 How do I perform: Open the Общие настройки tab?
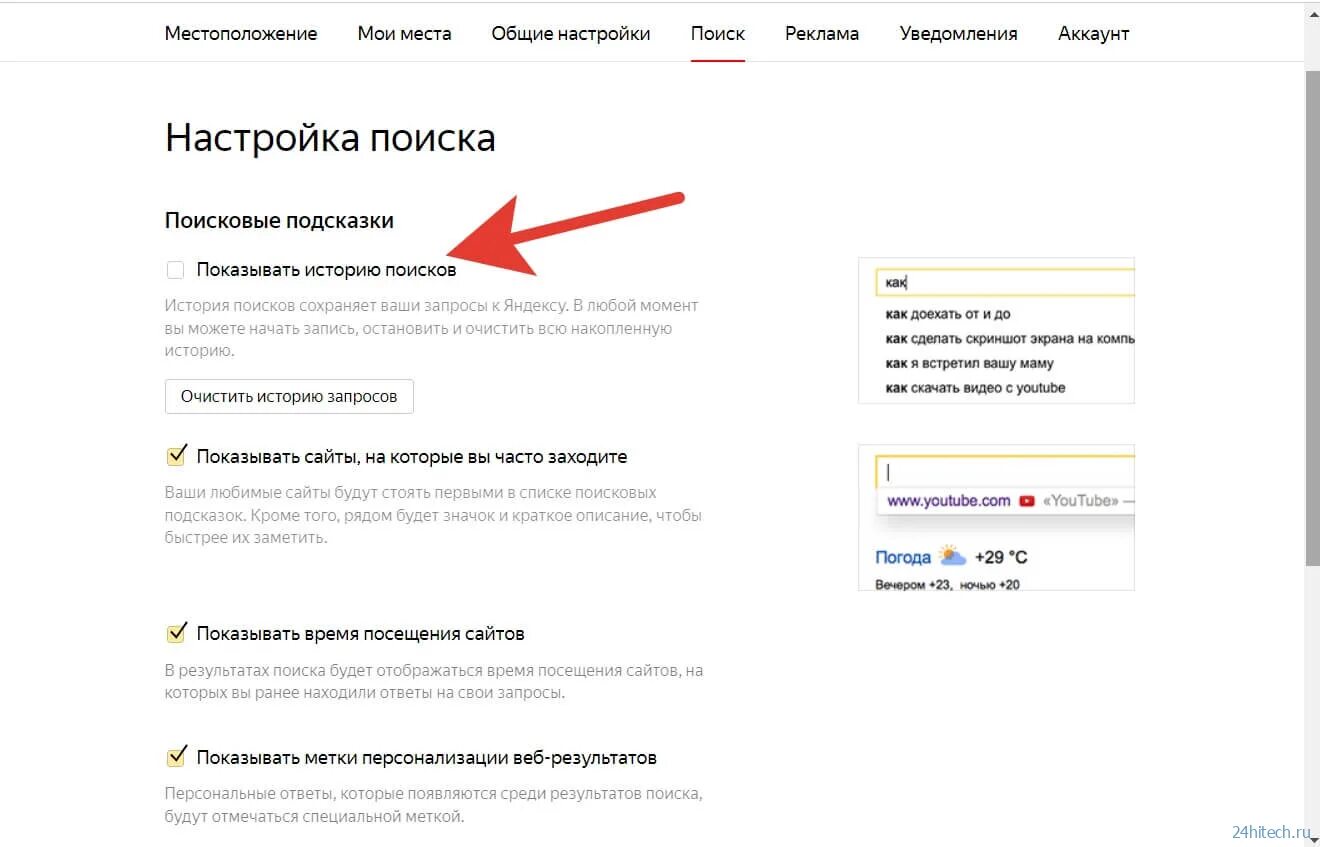point(571,33)
